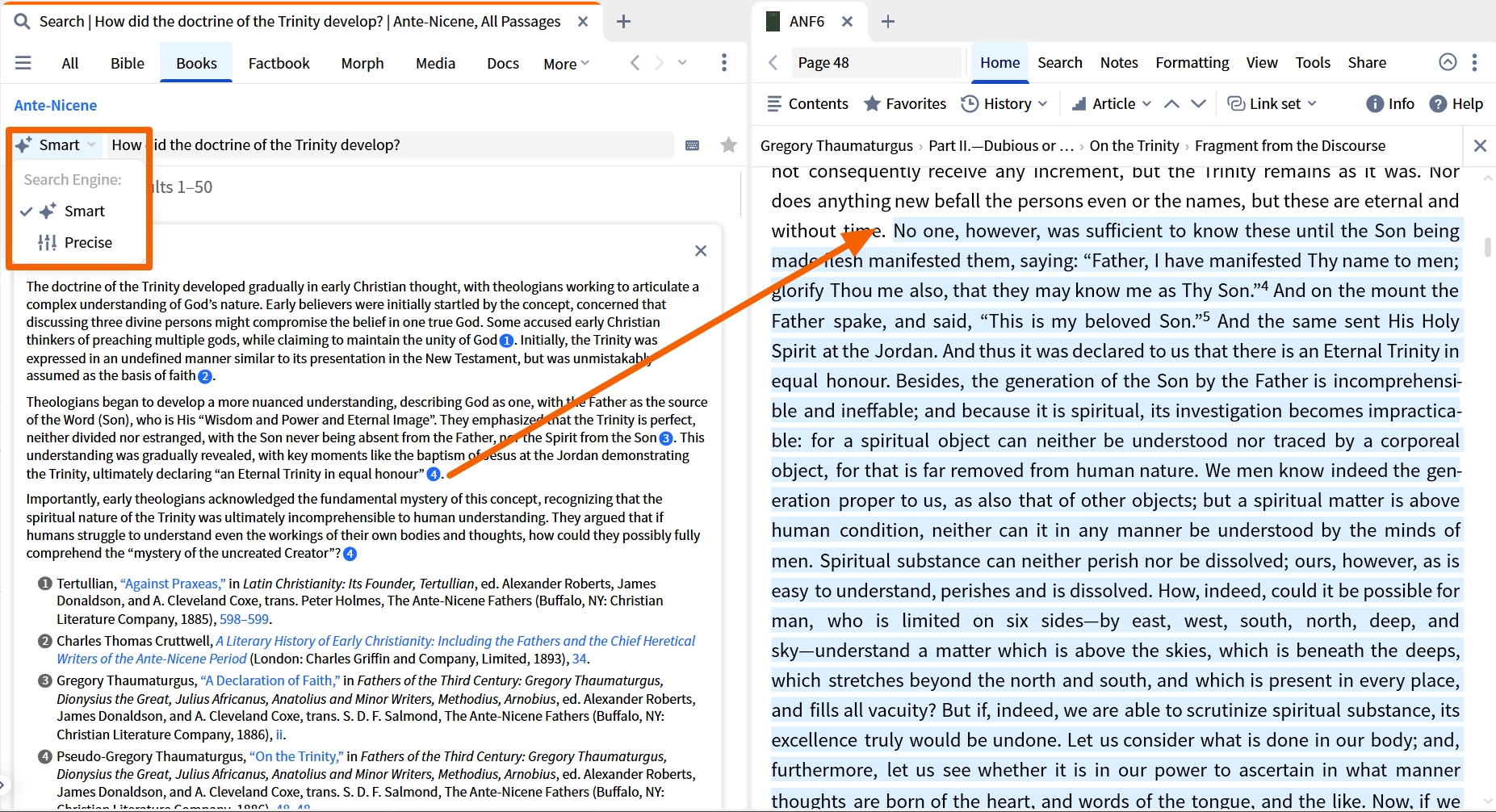Click citation marker 3 in the synopsis
The image size is (1496, 812).
666,438
